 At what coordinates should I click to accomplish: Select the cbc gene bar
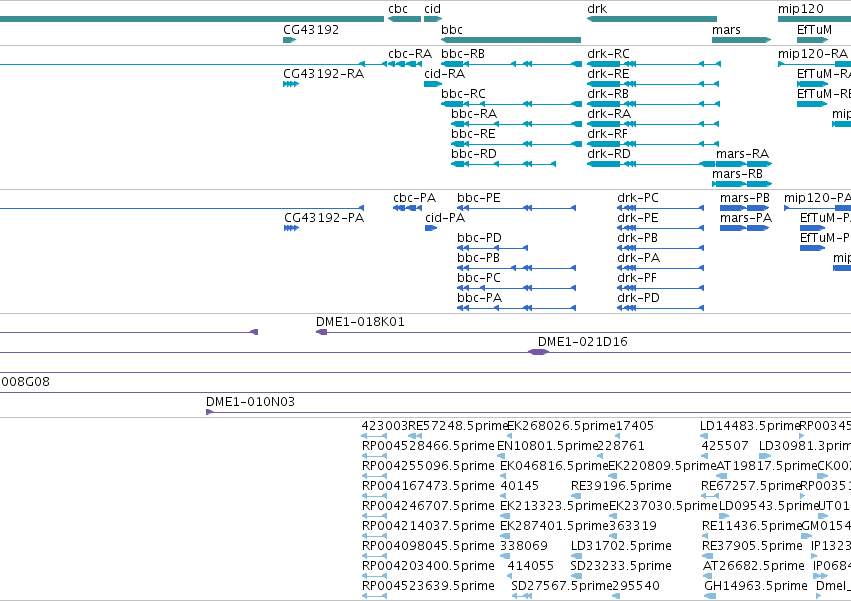tap(404, 19)
